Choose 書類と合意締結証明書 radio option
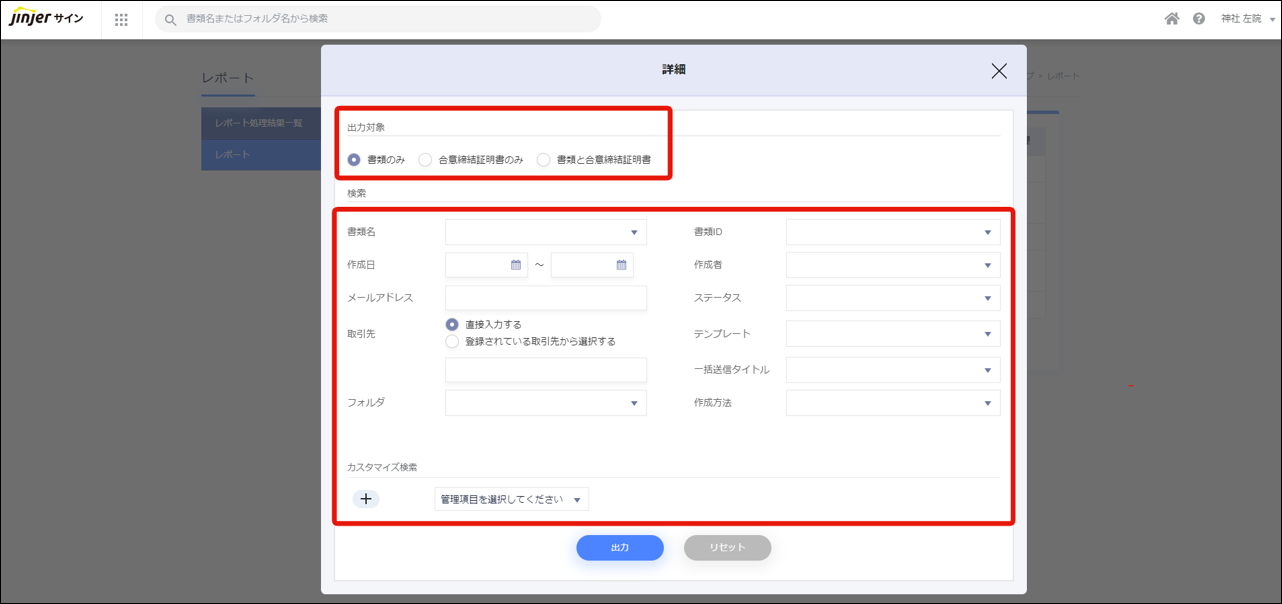 pos(544,160)
